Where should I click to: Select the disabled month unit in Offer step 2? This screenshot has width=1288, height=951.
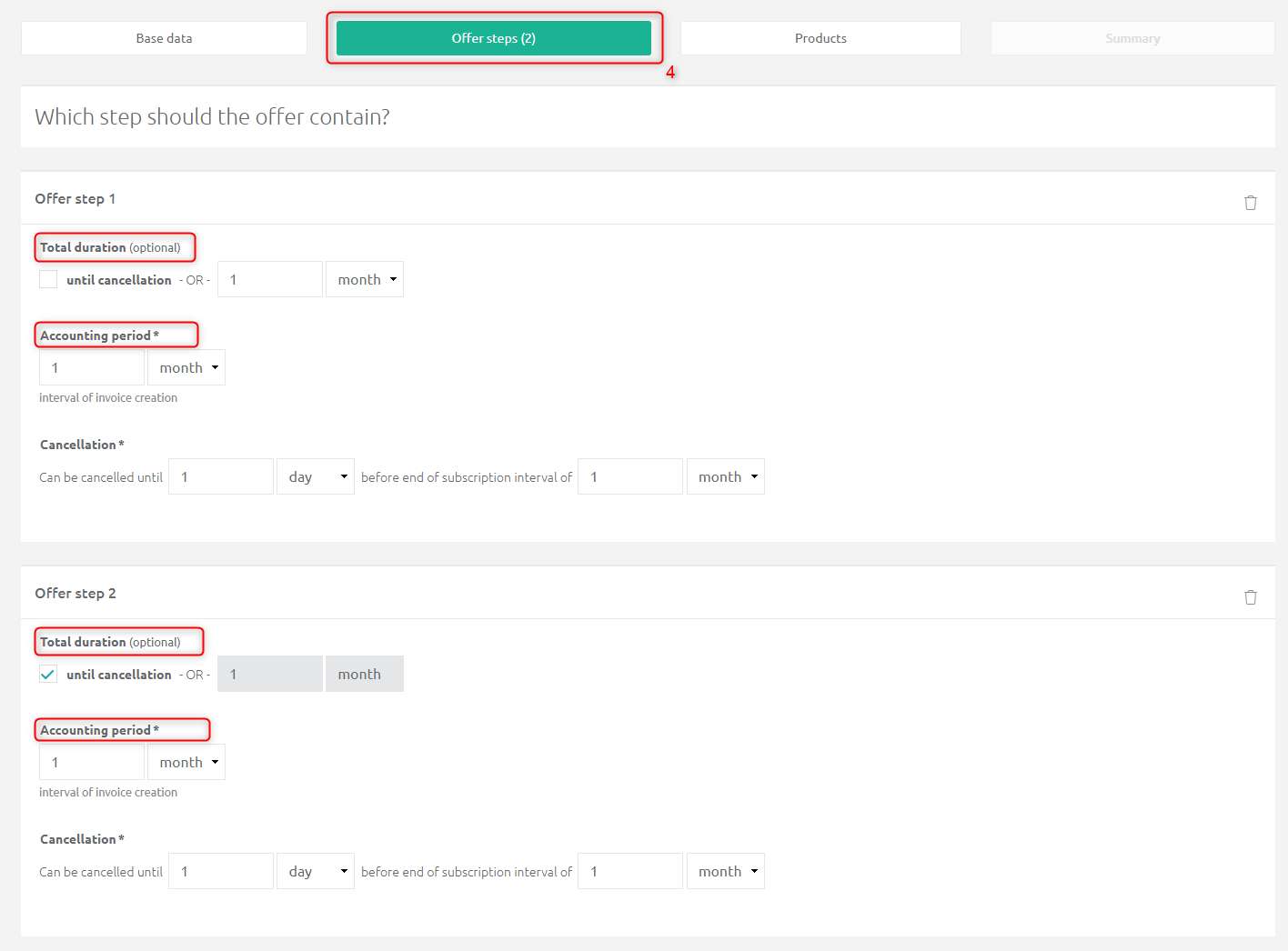point(365,674)
